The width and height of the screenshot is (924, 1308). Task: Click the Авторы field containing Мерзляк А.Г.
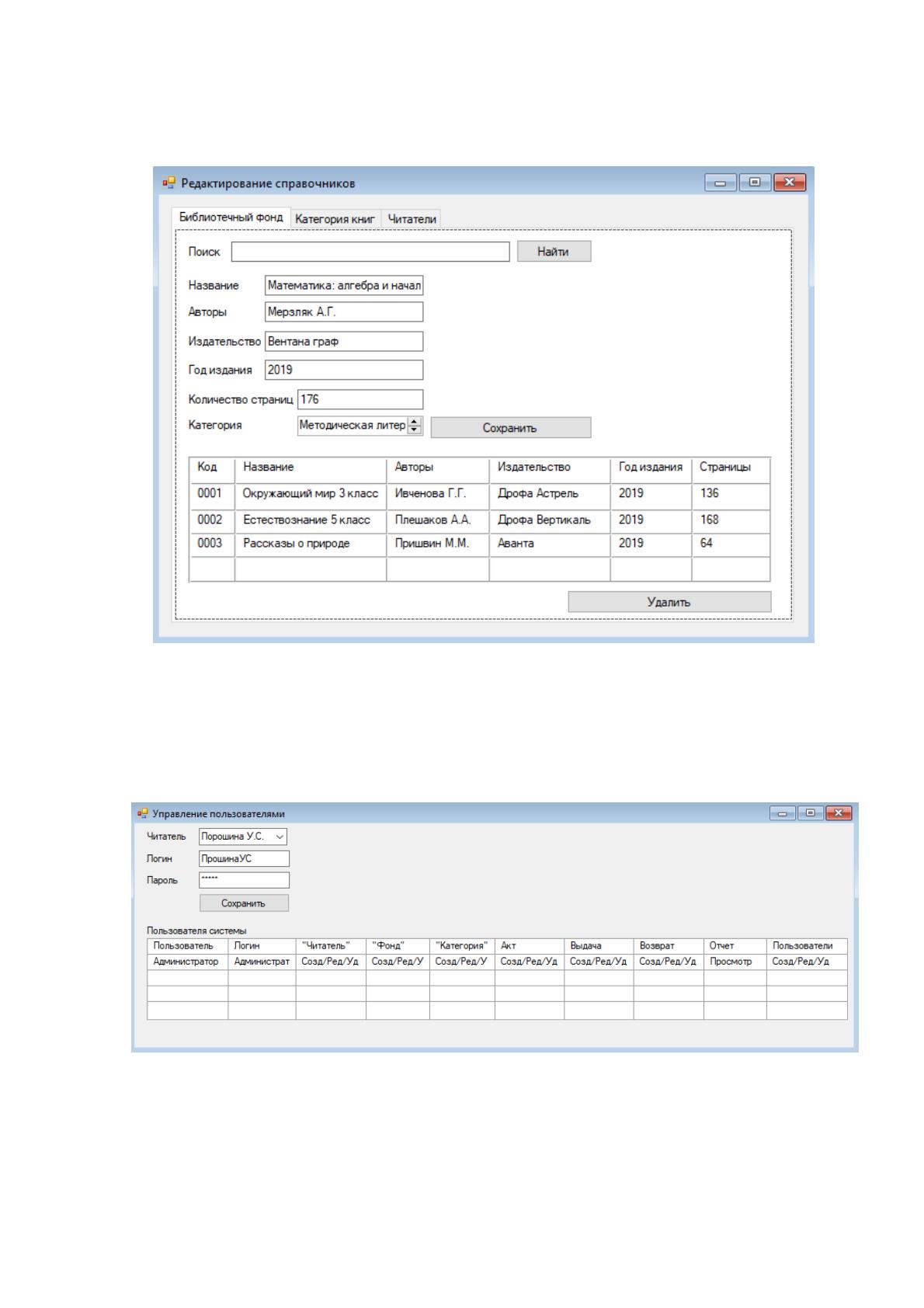[x=344, y=312]
